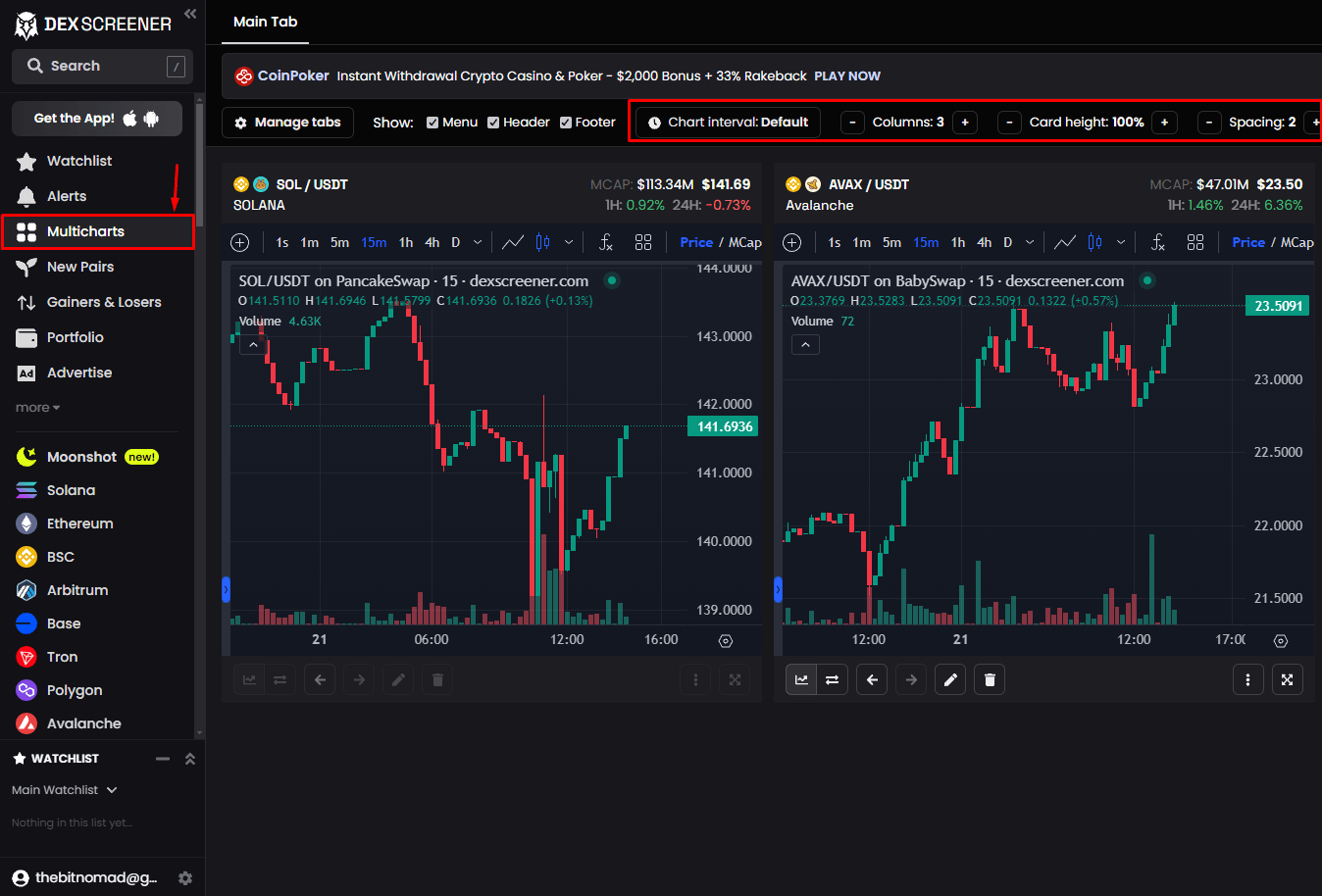Open interval dropdown on SOL chart
Screen dimensions: 1322x896
(478, 242)
